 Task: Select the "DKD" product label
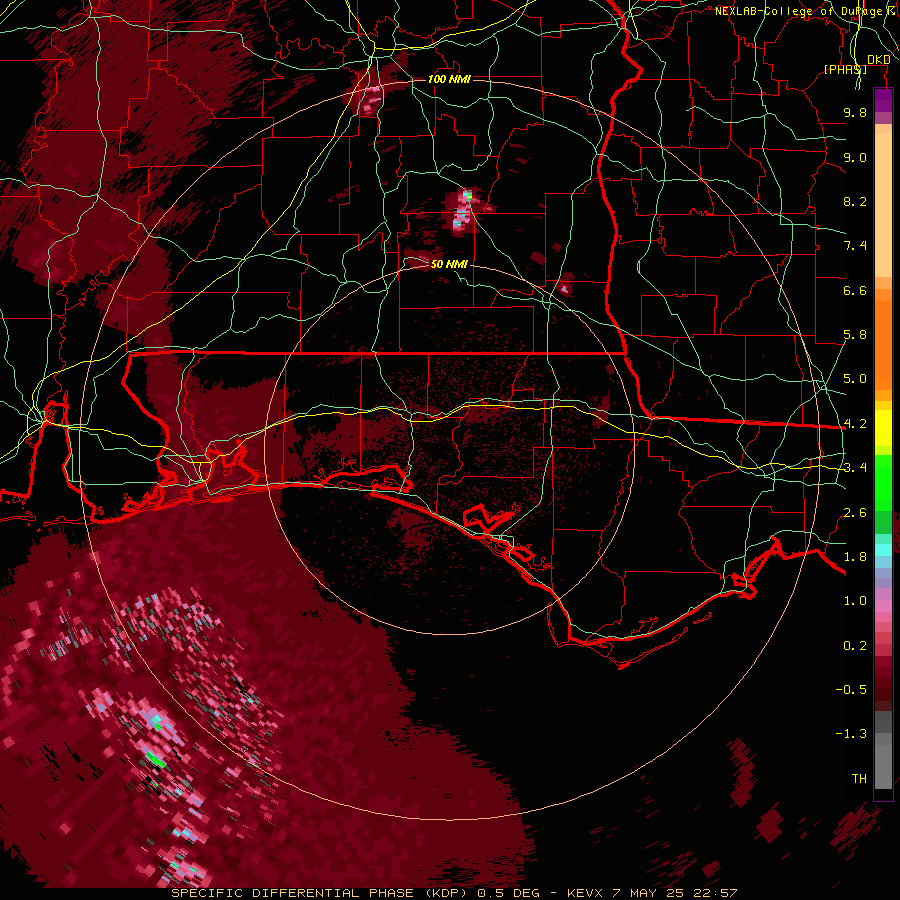tap(878, 60)
